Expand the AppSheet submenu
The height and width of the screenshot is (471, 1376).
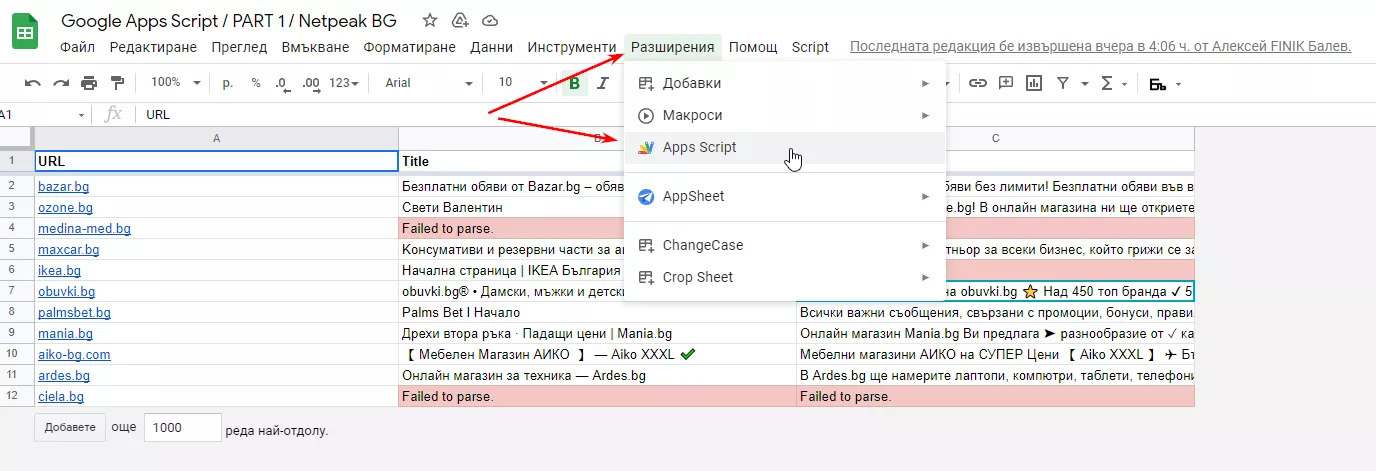pyautogui.click(x=926, y=196)
